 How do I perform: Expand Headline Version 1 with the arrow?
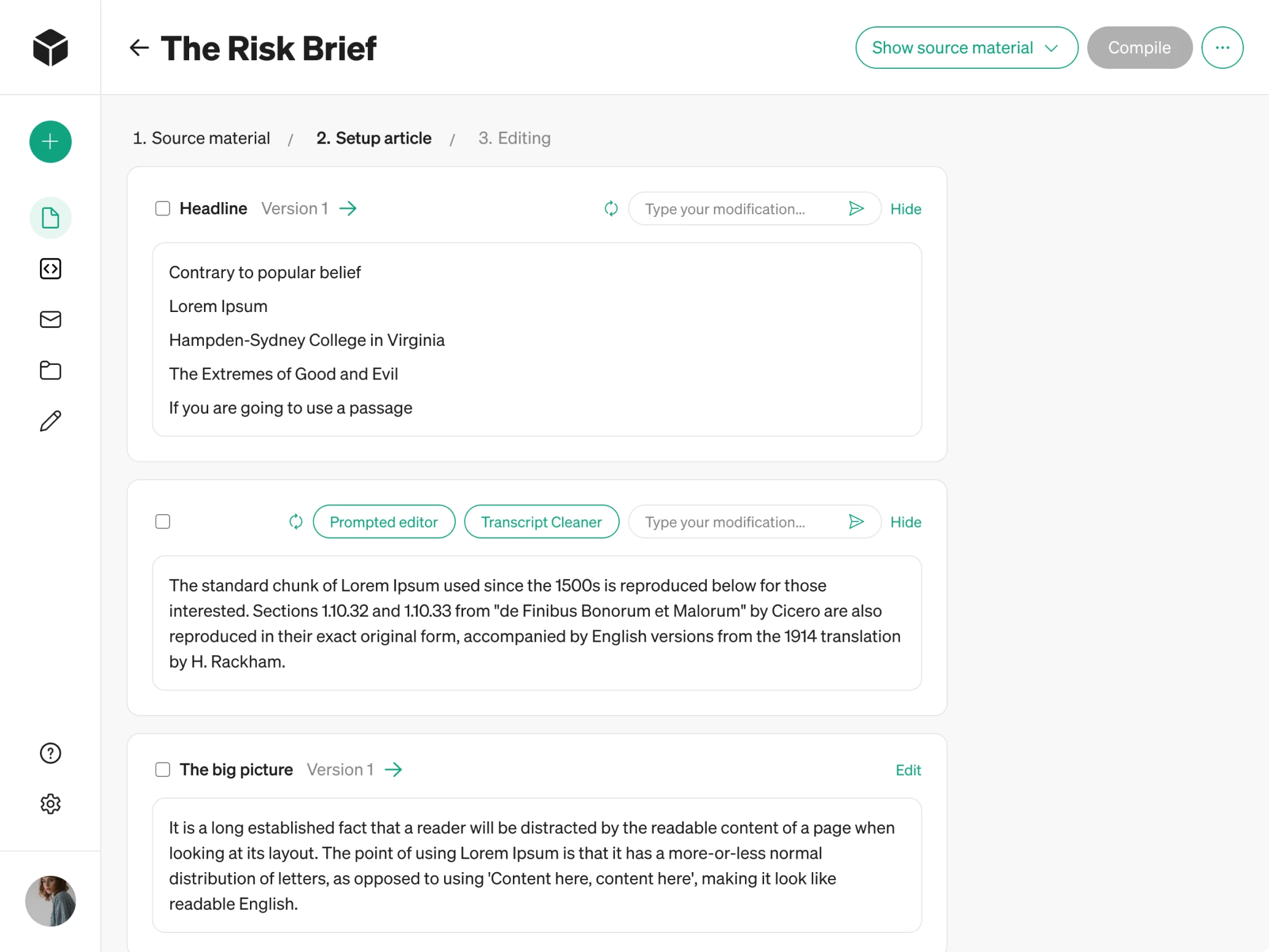pyautogui.click(x=348, y=208)
